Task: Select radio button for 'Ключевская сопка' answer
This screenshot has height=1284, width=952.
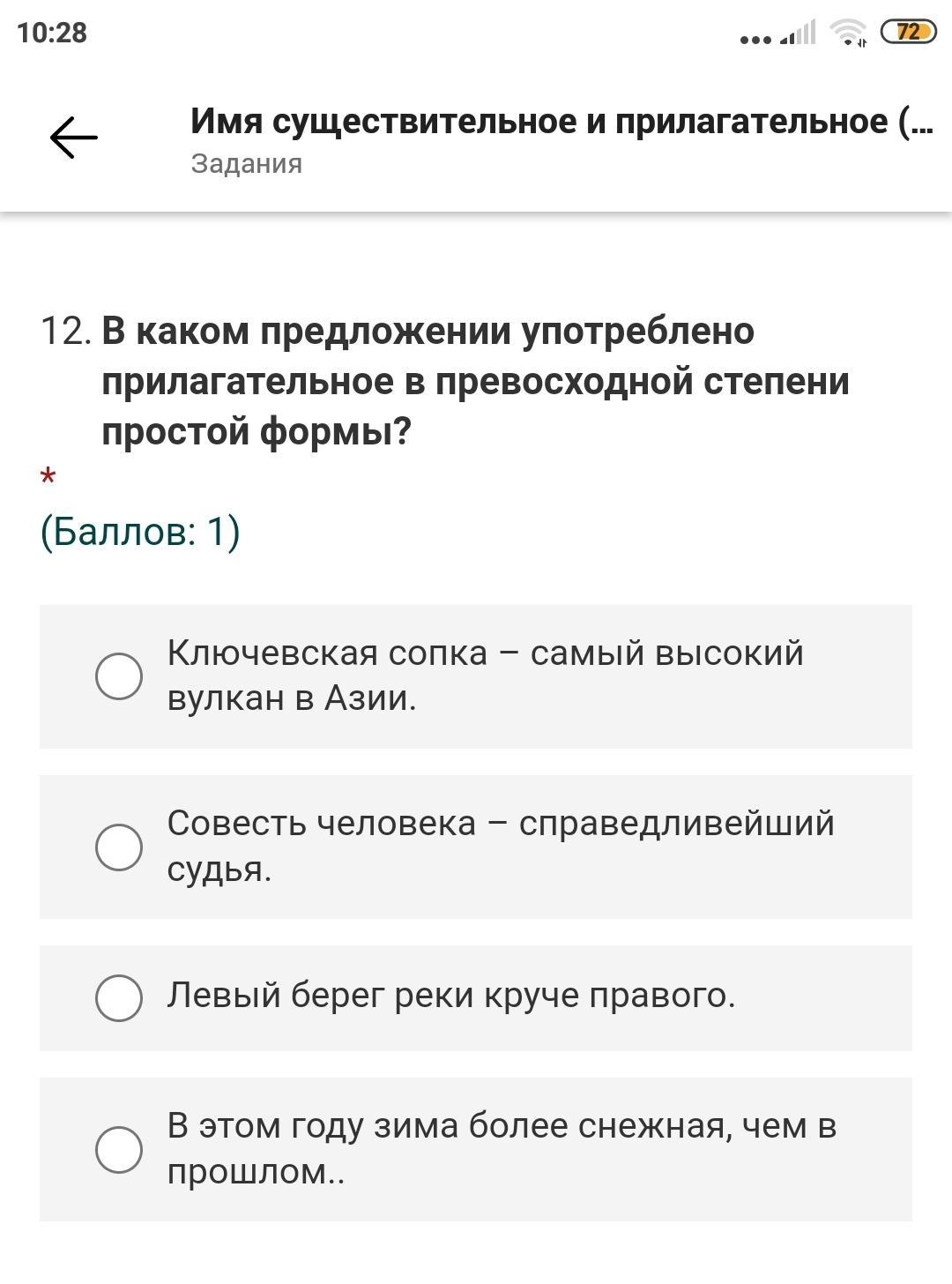Action: [x=119, y=676]
